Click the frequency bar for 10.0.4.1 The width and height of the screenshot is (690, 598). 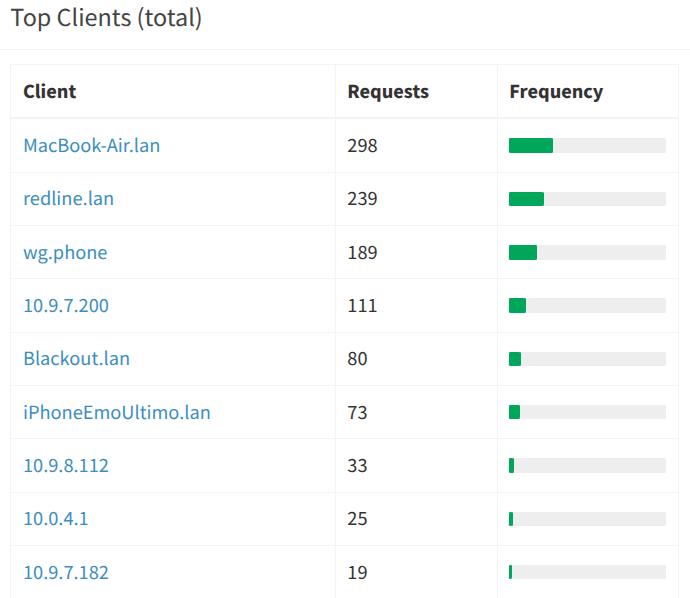point(587,519)
